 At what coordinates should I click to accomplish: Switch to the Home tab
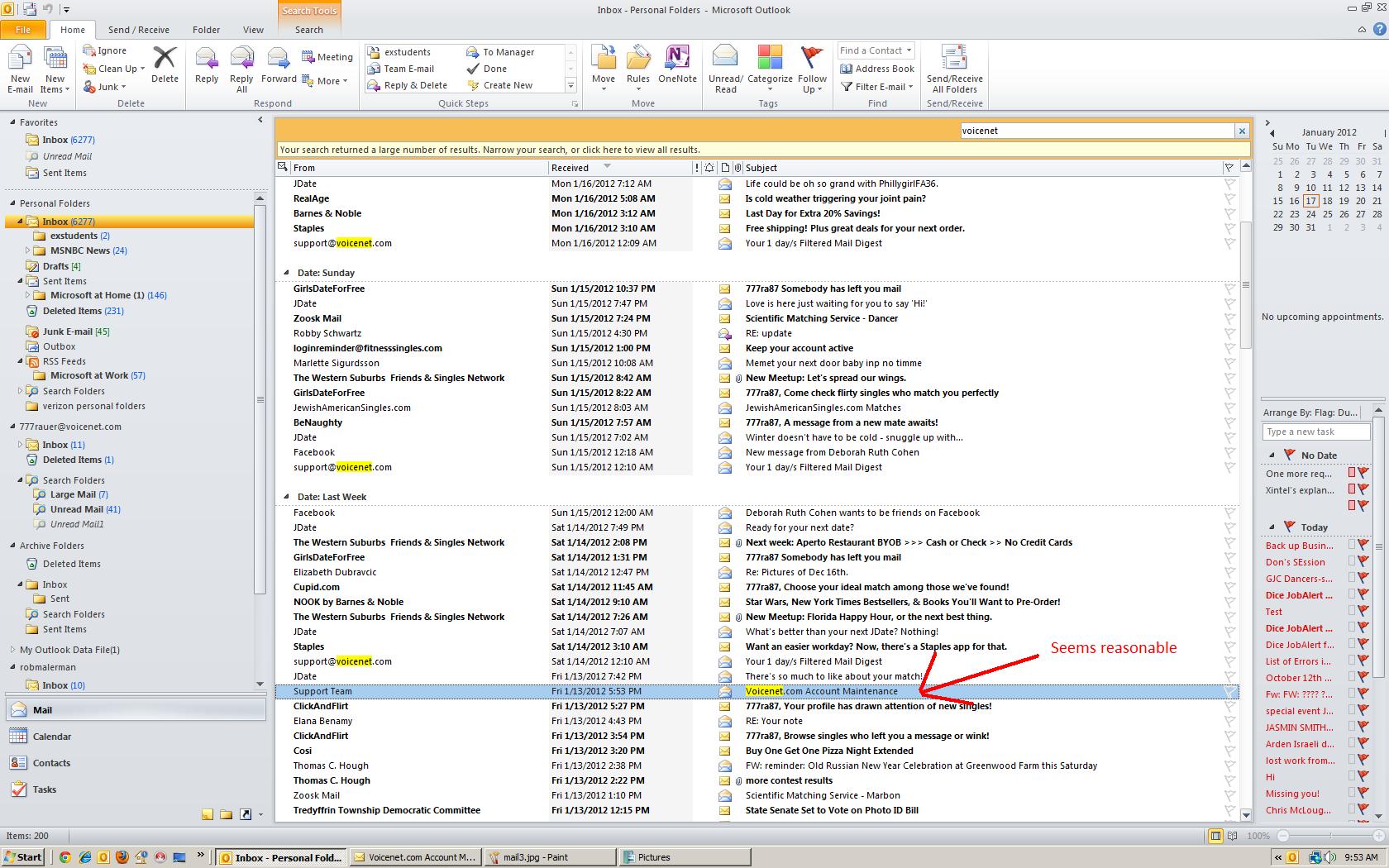[x=73, y=30]
